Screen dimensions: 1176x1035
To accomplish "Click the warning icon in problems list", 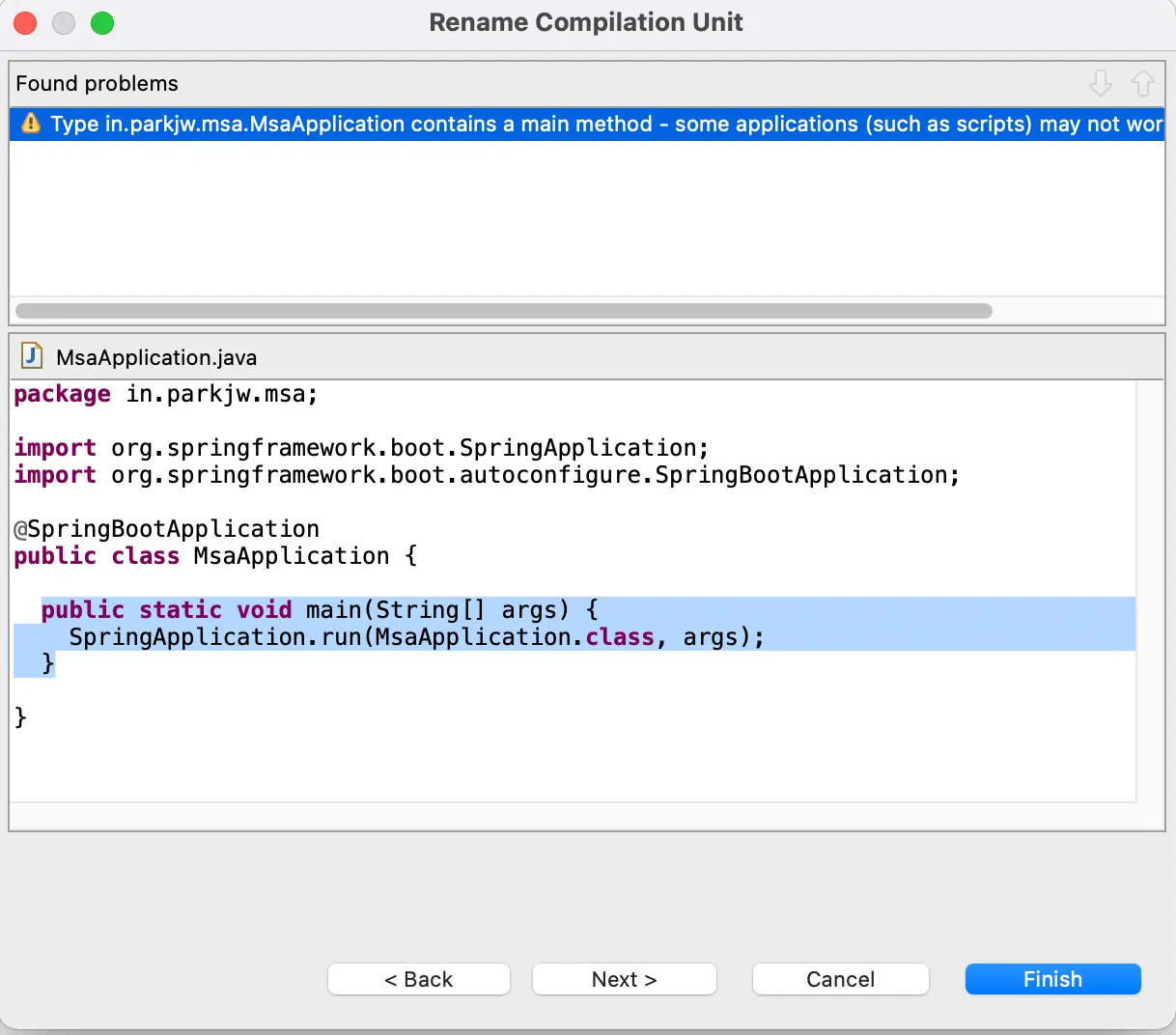I will tap(31, 124).
